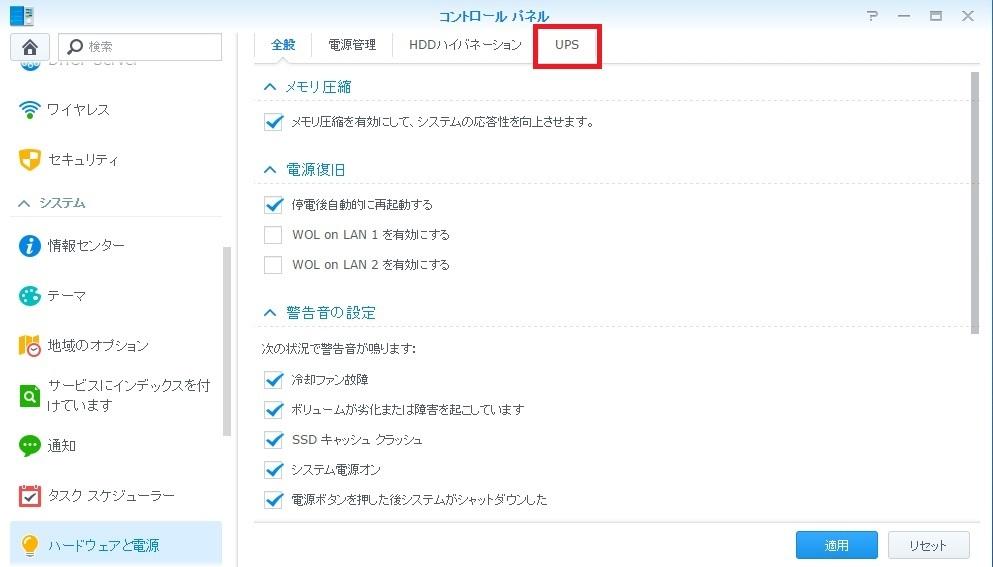The width and height of the screenshot is (993, 567).
Task: Open the Indexing Service (サービスにインデックス) icon
Action: coord(30,395)
